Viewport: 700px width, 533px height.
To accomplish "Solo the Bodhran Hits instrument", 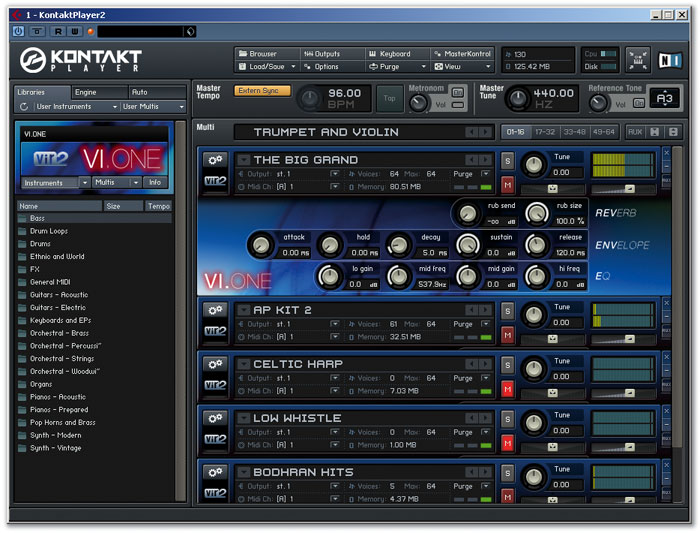I will [x=507, y=473].
